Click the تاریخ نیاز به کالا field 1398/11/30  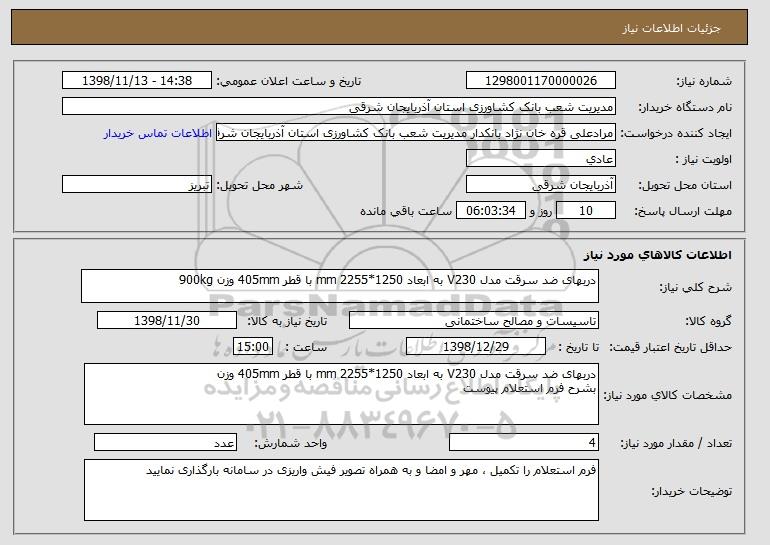(167, 321)
